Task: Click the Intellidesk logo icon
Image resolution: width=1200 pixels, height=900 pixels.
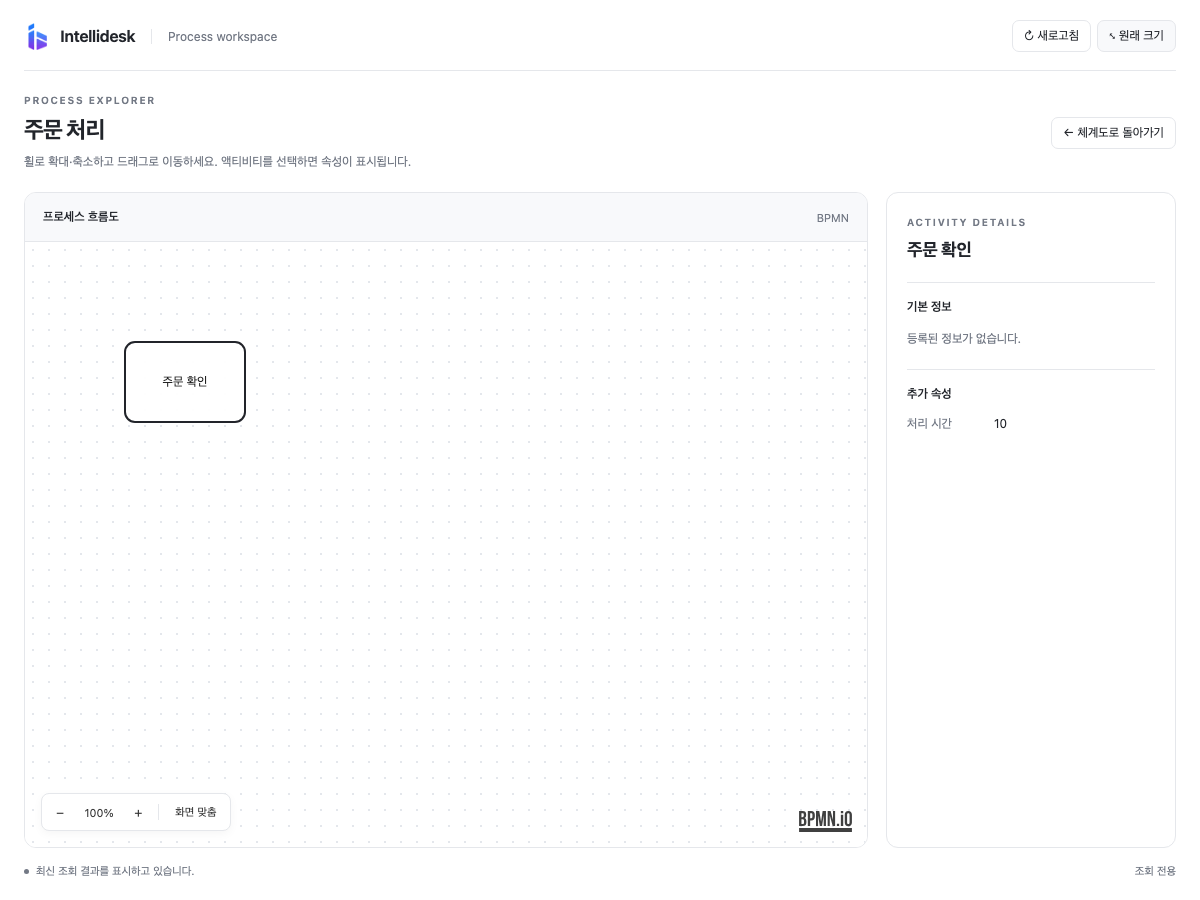Action: pyautogui.click(x=37, y=37)
